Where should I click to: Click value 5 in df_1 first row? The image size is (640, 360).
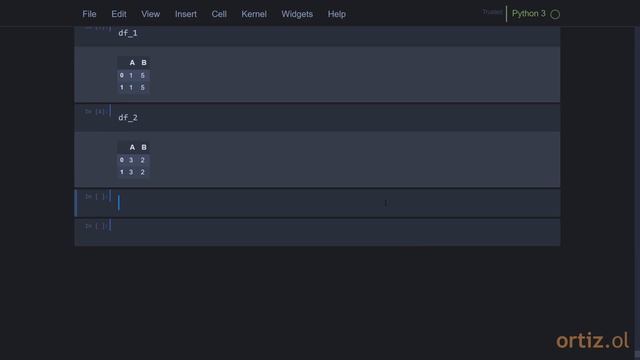click(x=142, y=76)
